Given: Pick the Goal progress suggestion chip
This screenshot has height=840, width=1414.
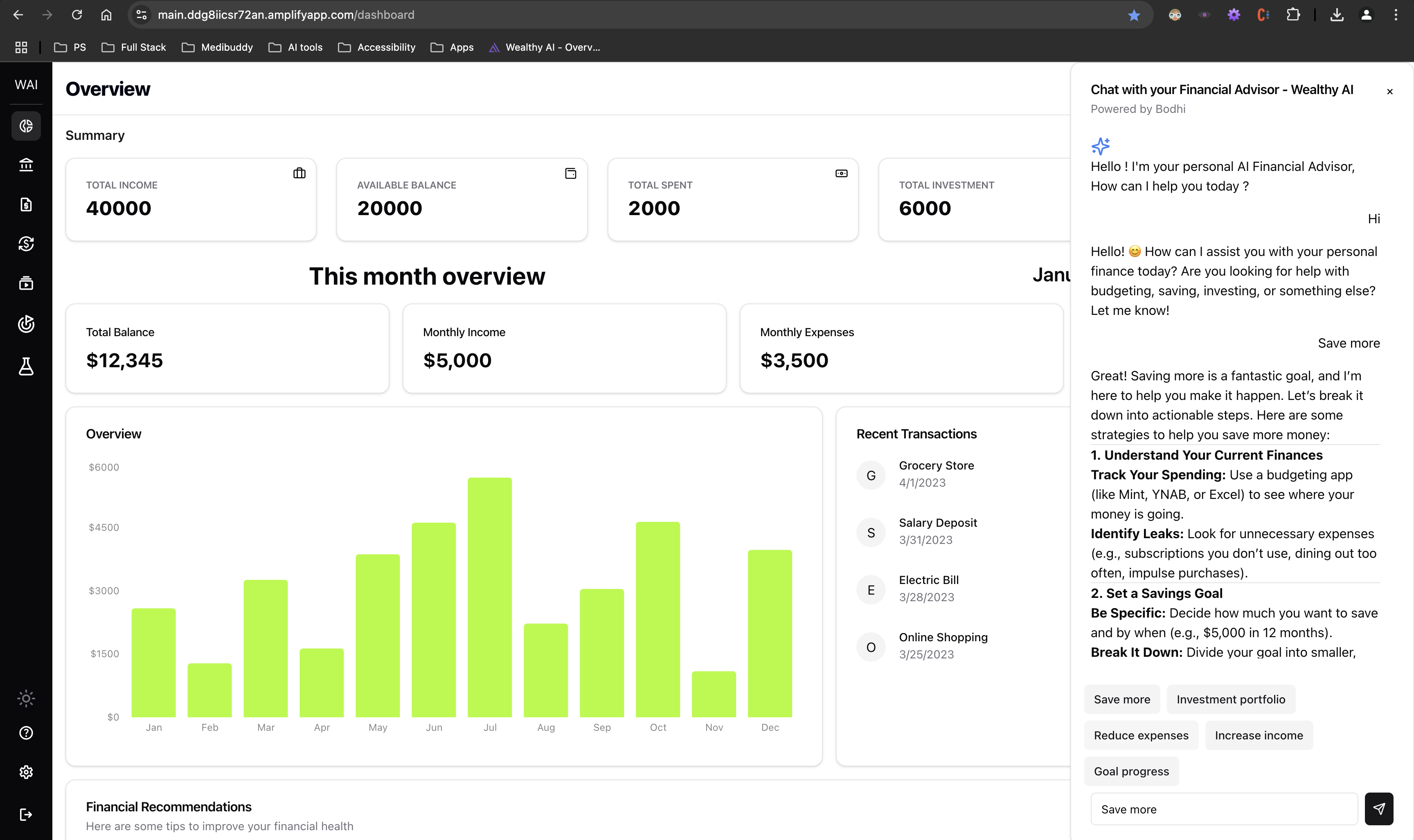Looking at the screenshot, I should pos(1131,771).
